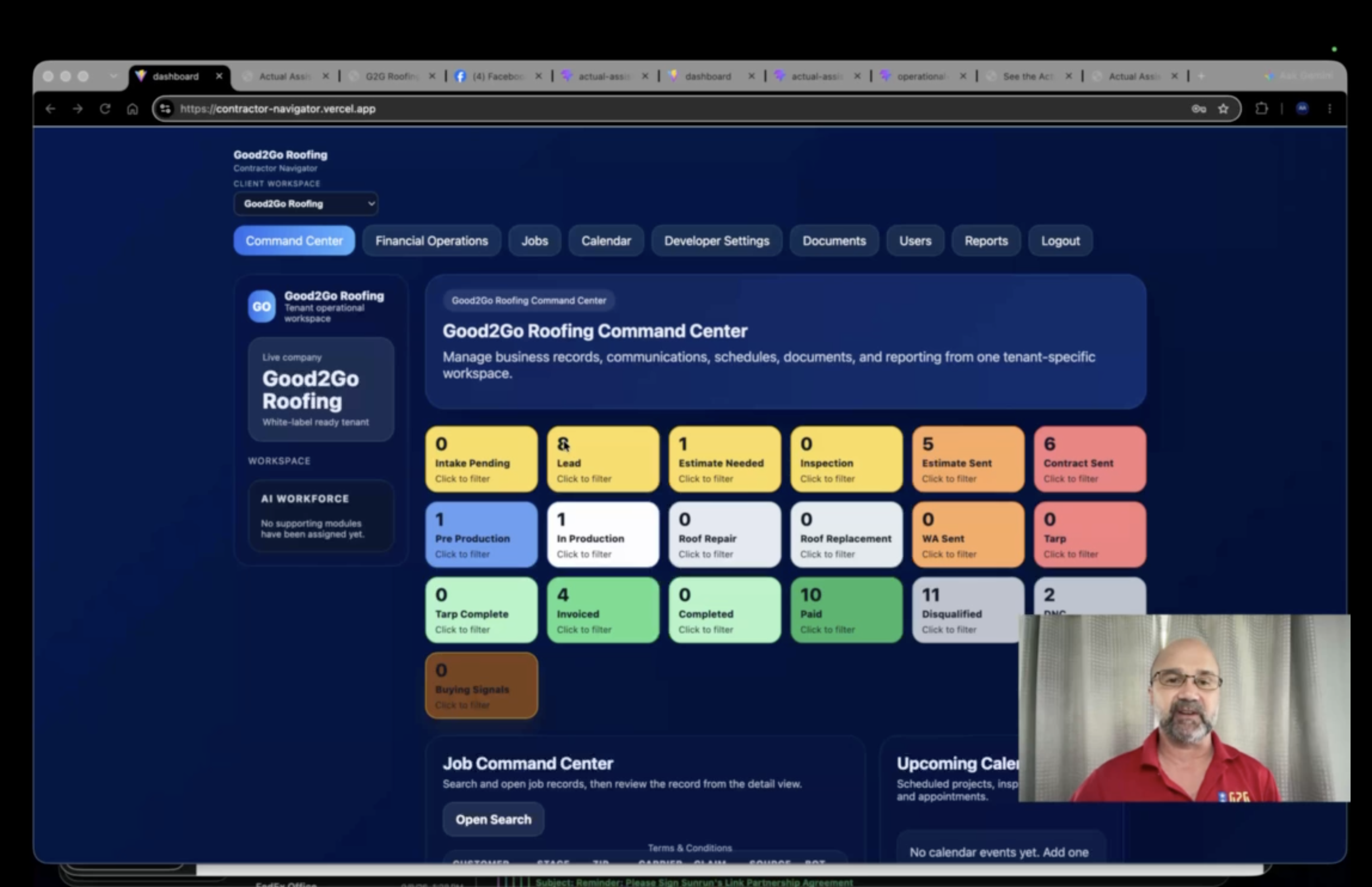
Task: Click Sunrun reminder subject in background mail window
Action: pyautogui.click(x=694, y=882)
